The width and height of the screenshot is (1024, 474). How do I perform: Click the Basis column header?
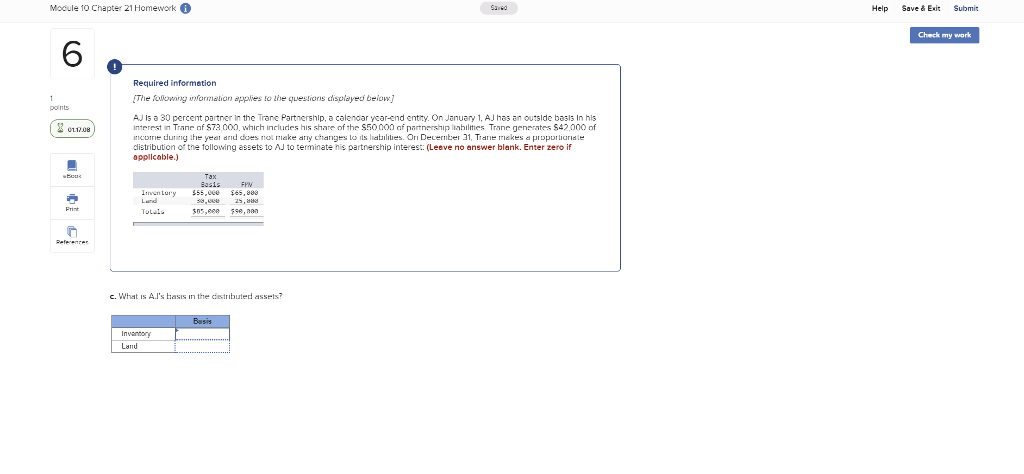point(202,321)
